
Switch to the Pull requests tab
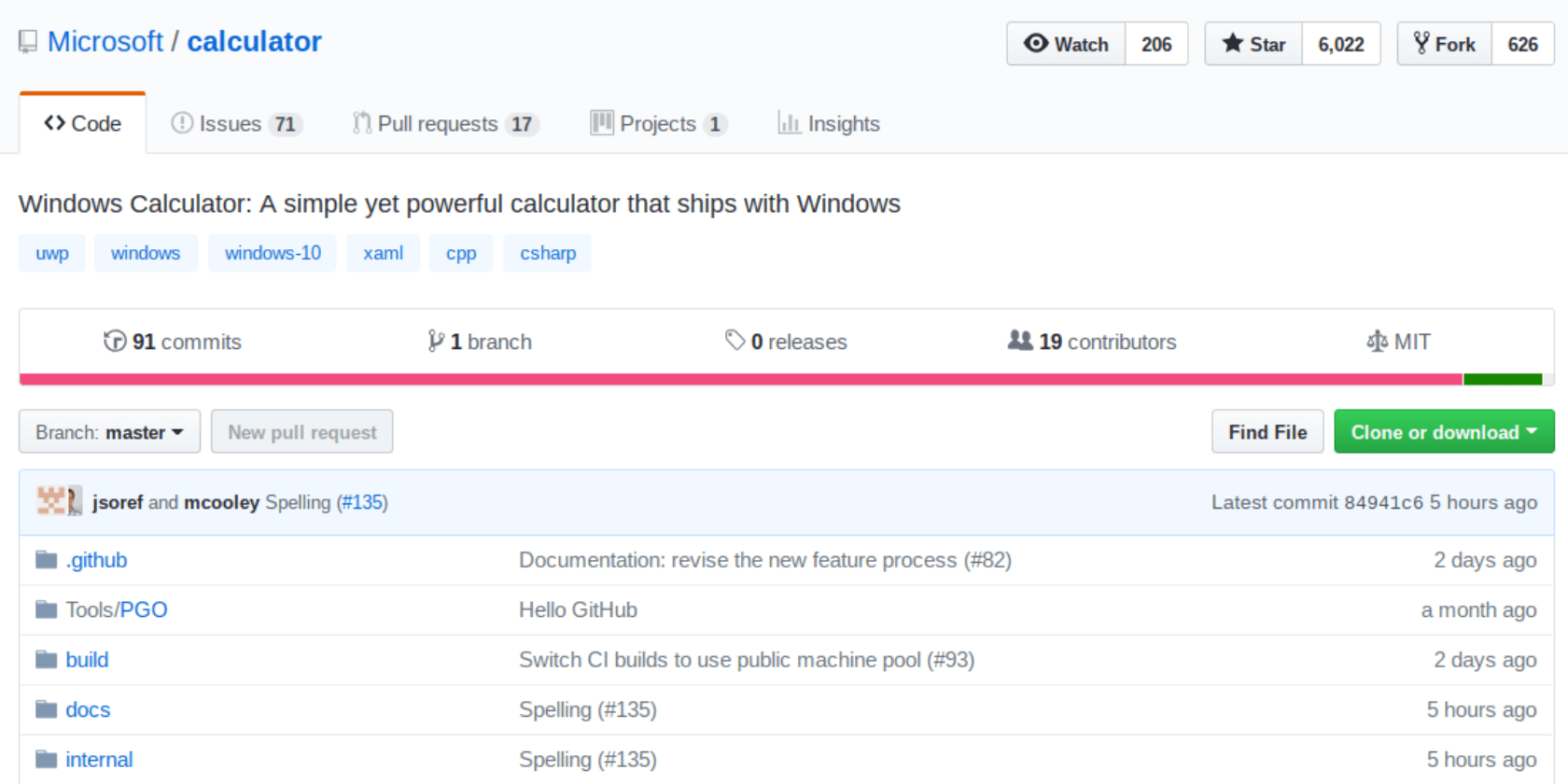tap(445, 124)
